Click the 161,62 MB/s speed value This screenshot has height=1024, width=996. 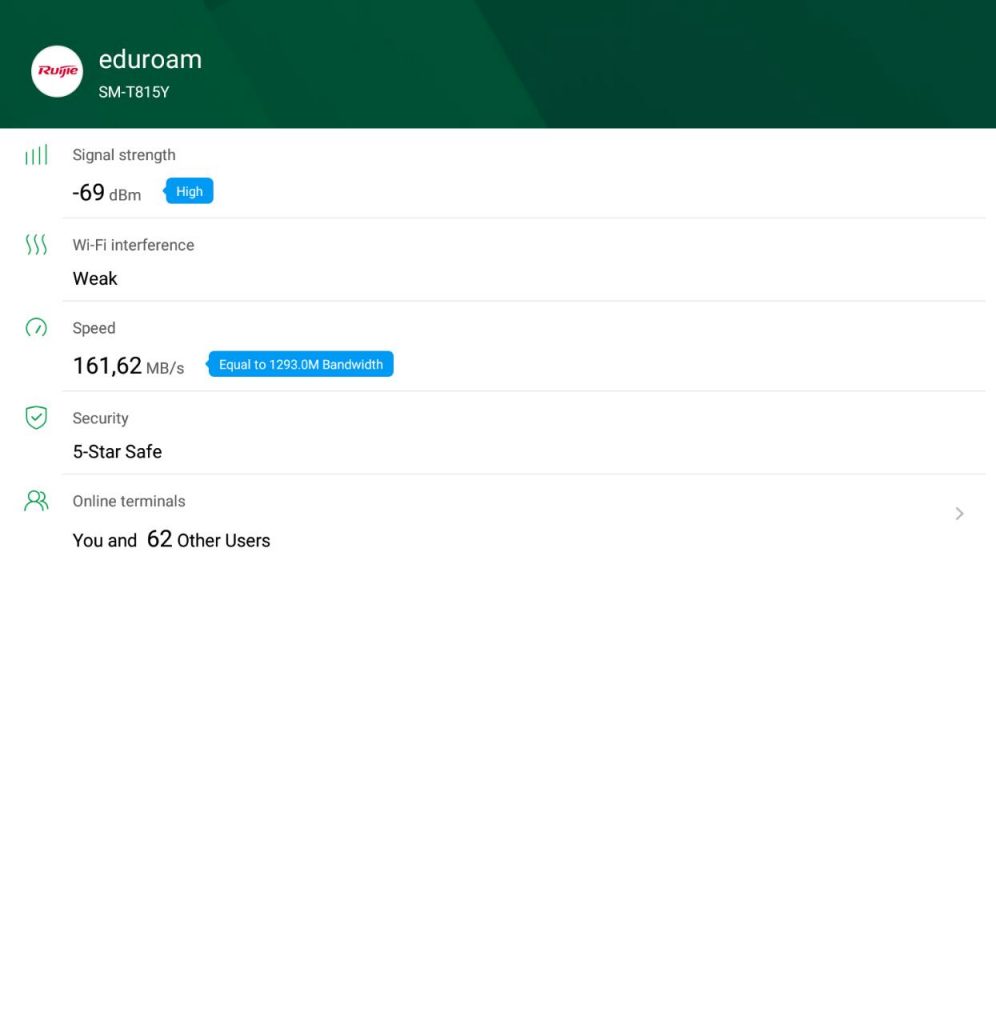[128, 366]
